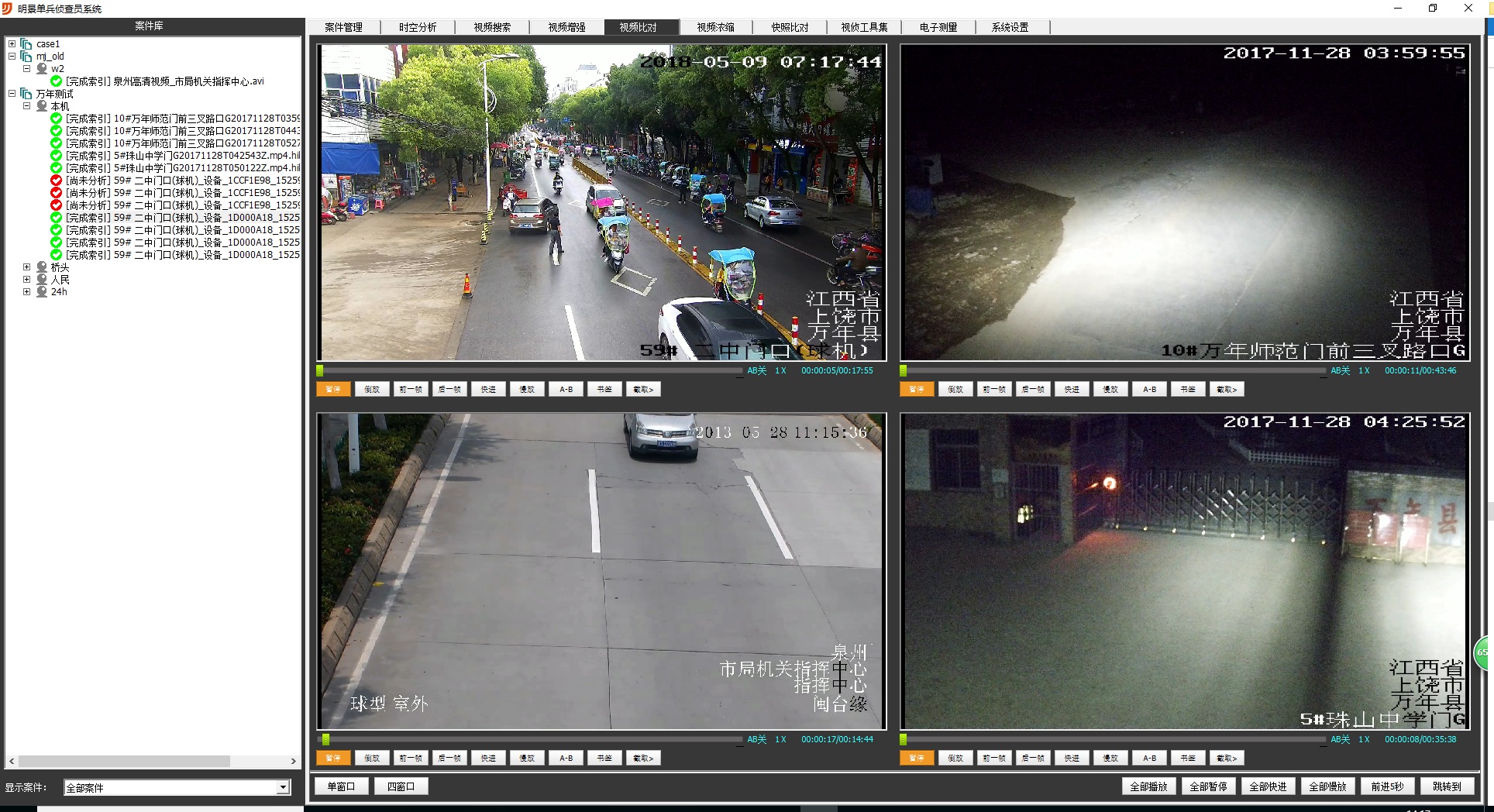This screenshot has height=812, width=1494.
Task: Click the camera icon beside 24h
Action: [x=42, y=292]
